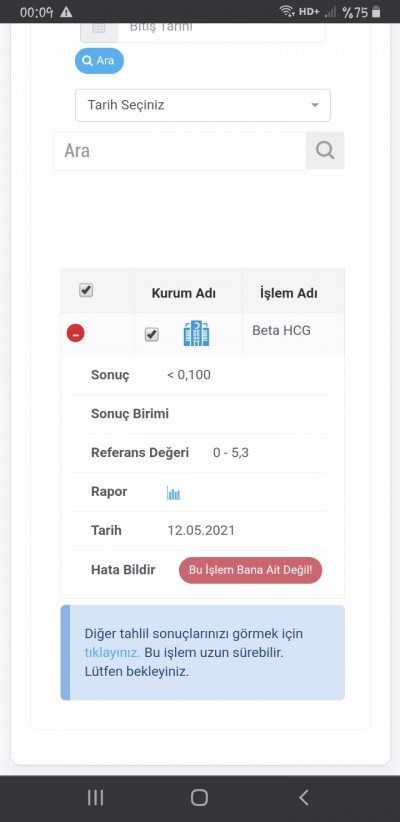Click the İşlem Adı column header
Image resolution: width=400 pixels, height=822 pixels.
(288, 293)
